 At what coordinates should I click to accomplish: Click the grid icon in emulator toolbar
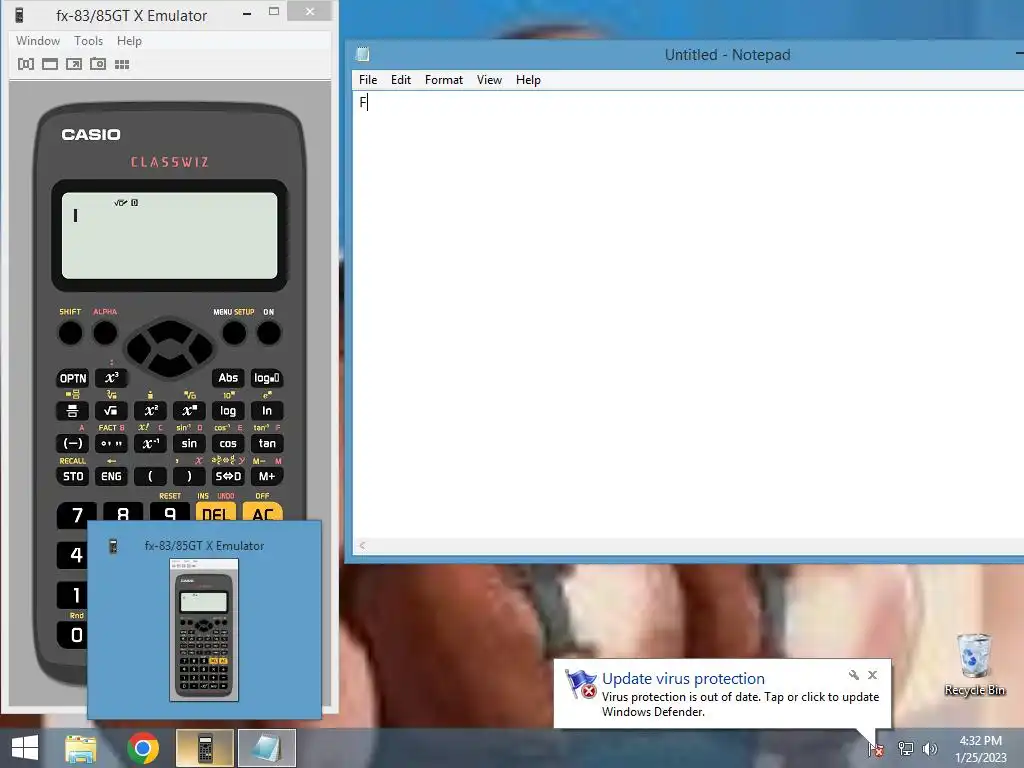coord(122,64)
